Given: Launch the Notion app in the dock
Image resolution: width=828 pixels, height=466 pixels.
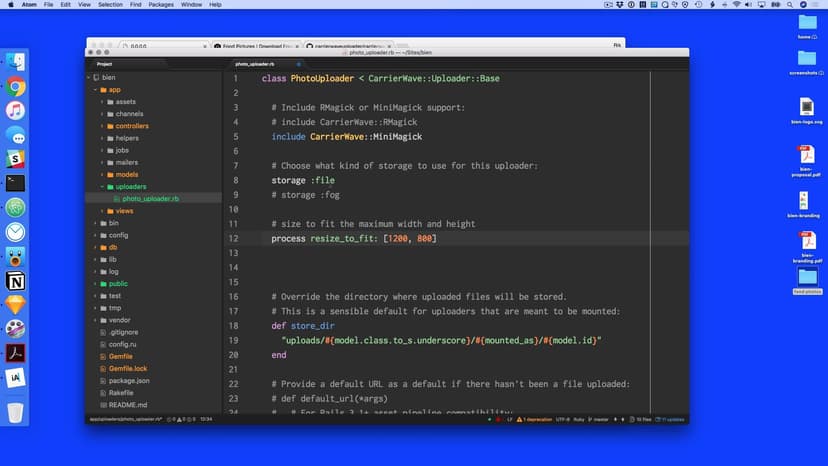Looking at the screenshot, I should (15, 281).
